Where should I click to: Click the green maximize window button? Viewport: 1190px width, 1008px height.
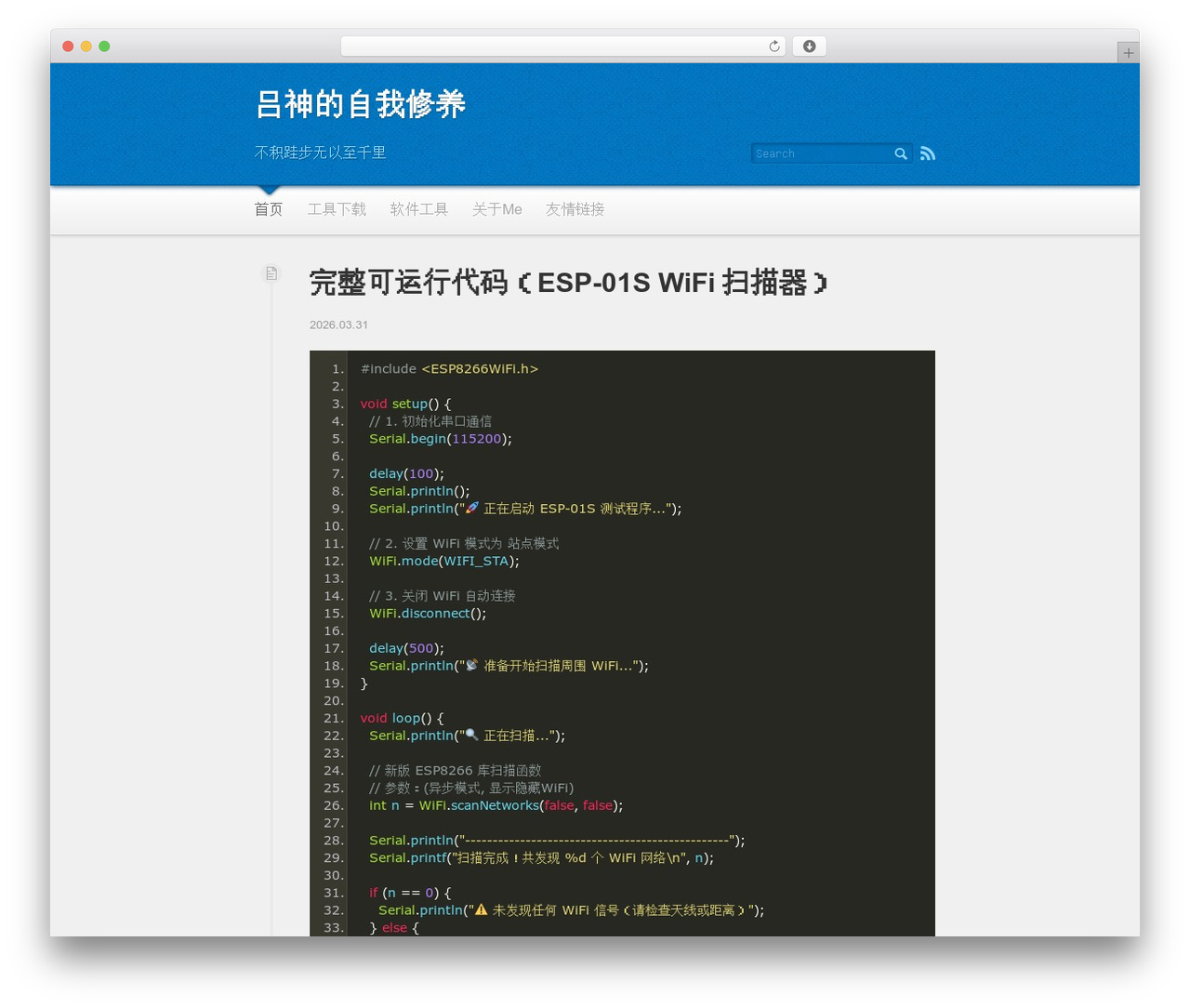(x=104, y=46)
